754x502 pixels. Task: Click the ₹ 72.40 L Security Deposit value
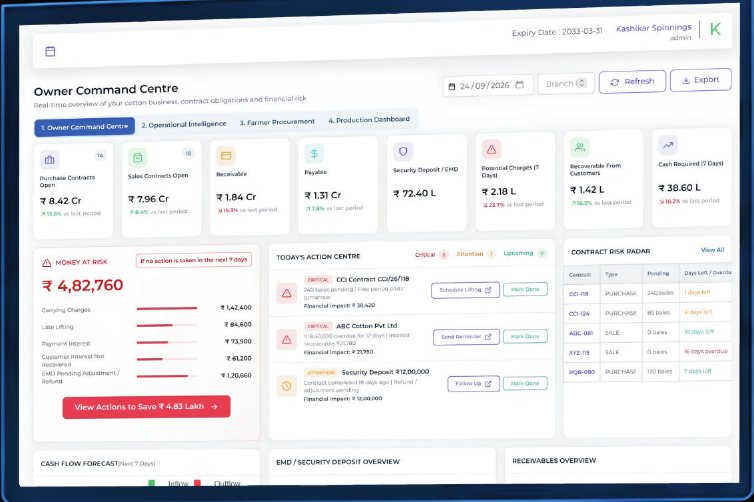coord(415,193)
